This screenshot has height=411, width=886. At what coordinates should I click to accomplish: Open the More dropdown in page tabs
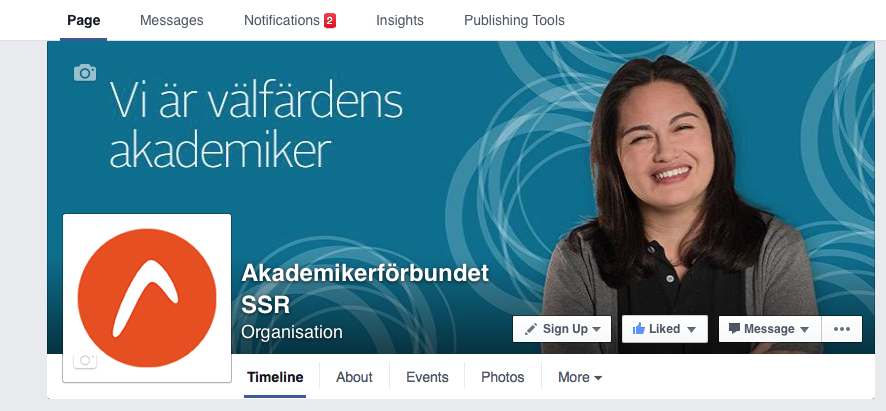tap(580, 377)
